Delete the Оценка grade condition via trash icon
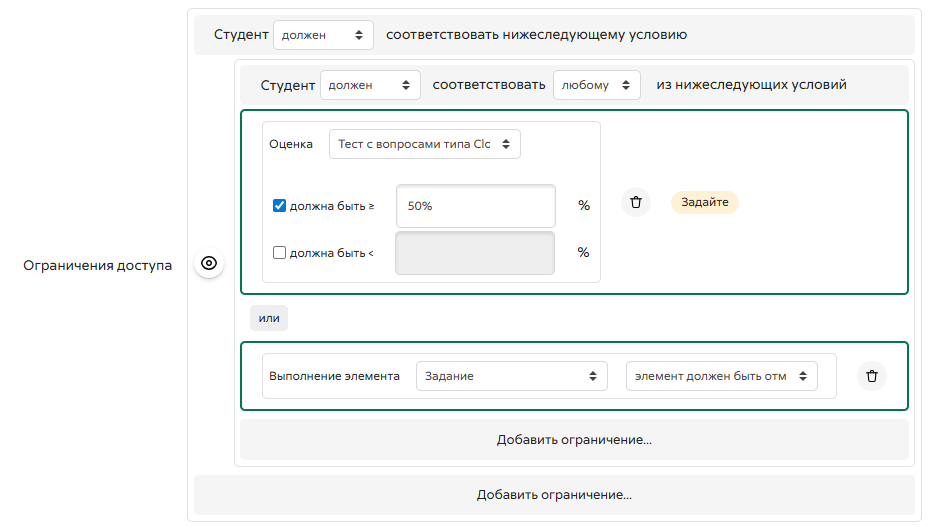Image resolution: width=936 pixels, height=529 pixels. pyautogui.click(x=636, y=203)
